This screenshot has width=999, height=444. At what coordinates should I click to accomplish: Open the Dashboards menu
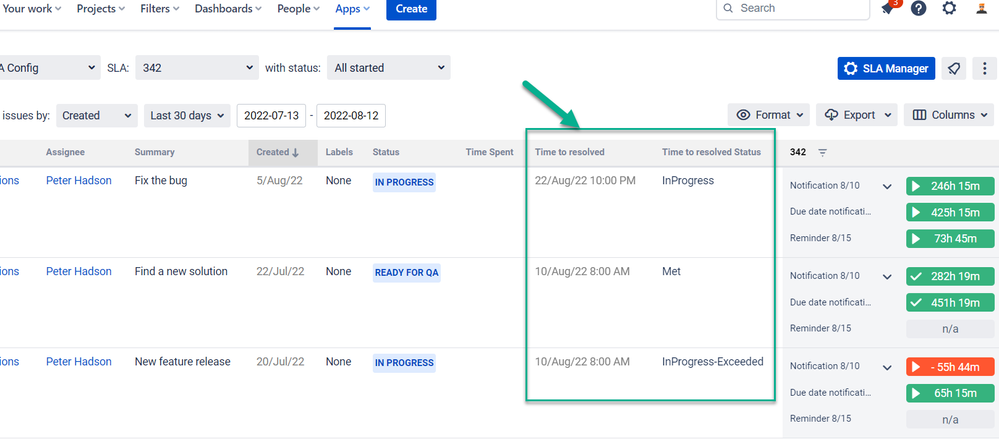coord(228,9)
